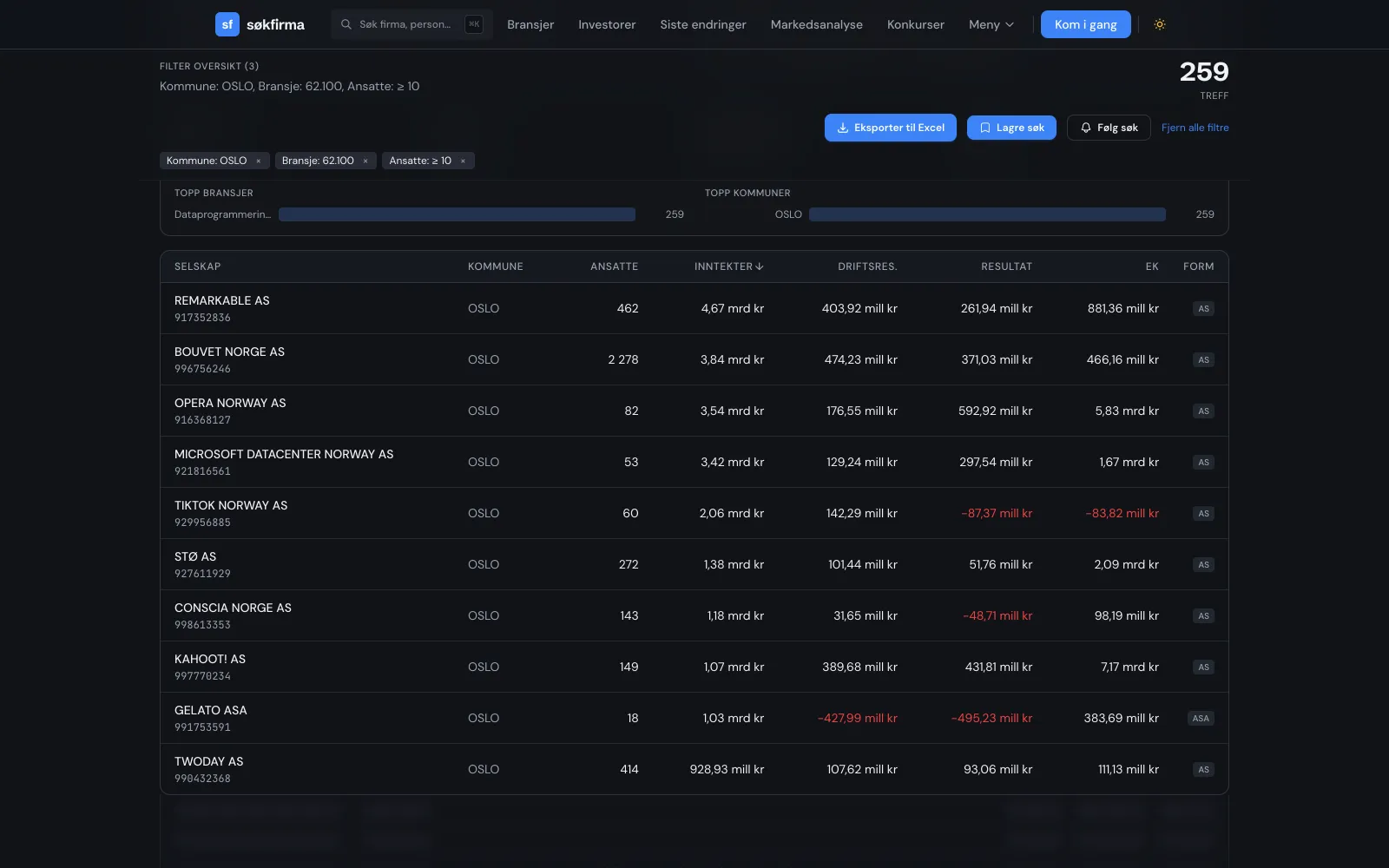Go to Siste endringer
1389x868 pixels.
pos(703,24)
